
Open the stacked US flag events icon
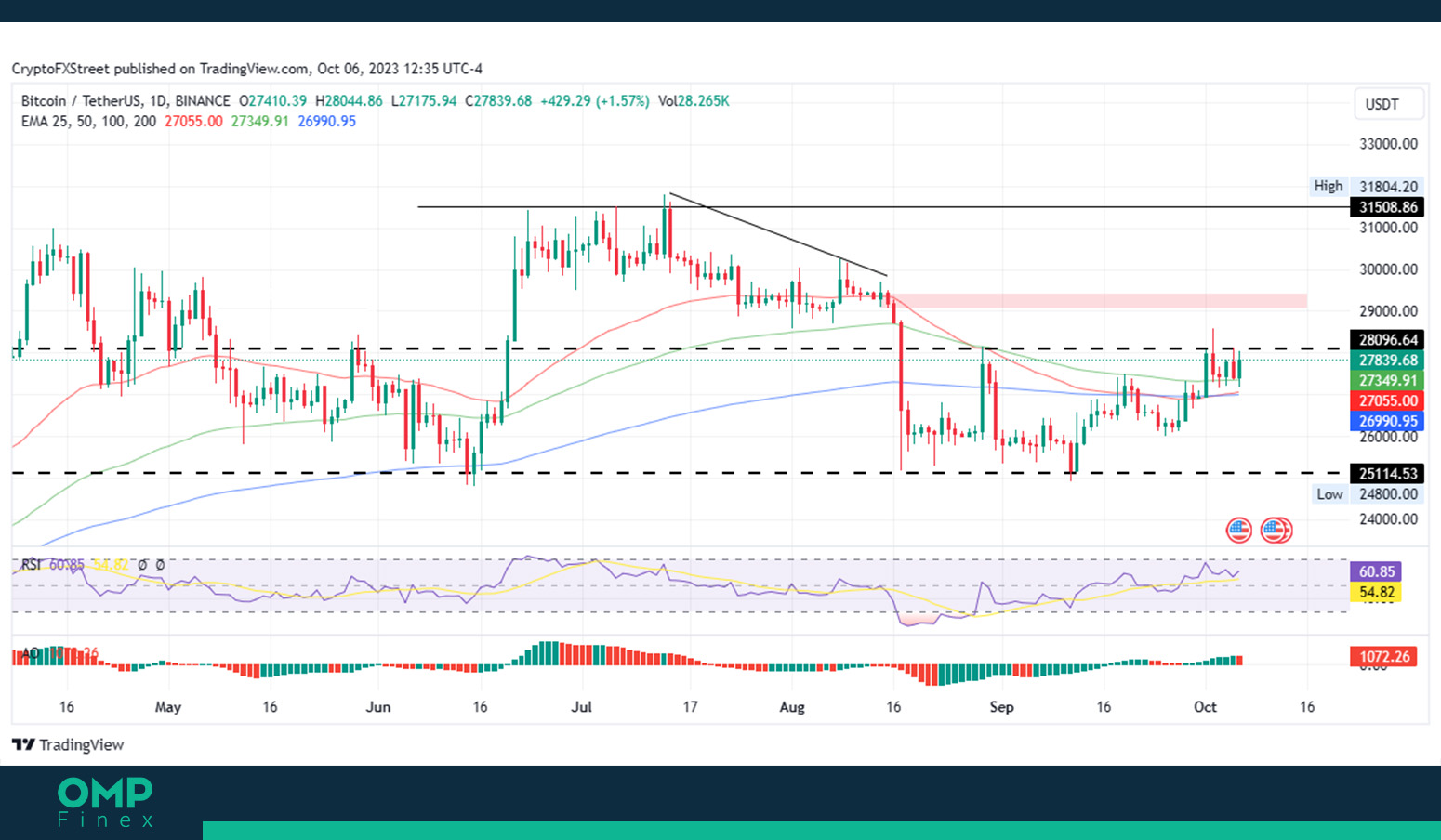(x=1276, y=531)
